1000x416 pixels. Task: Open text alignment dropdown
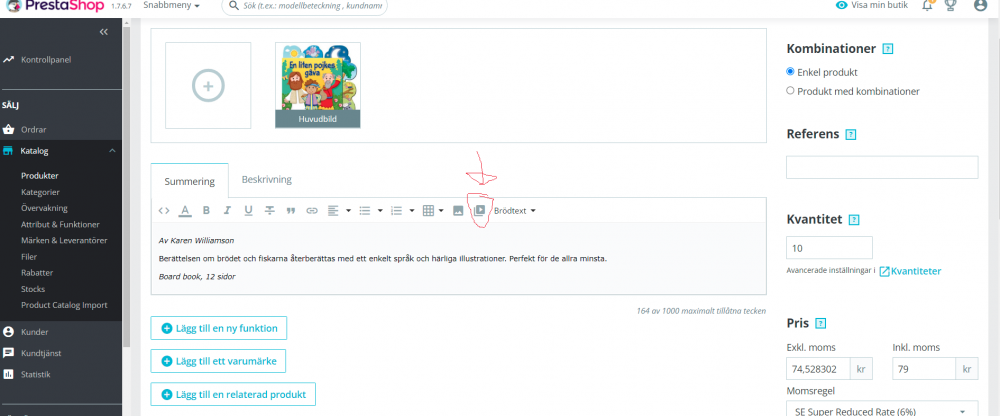[x=339, y=211]
